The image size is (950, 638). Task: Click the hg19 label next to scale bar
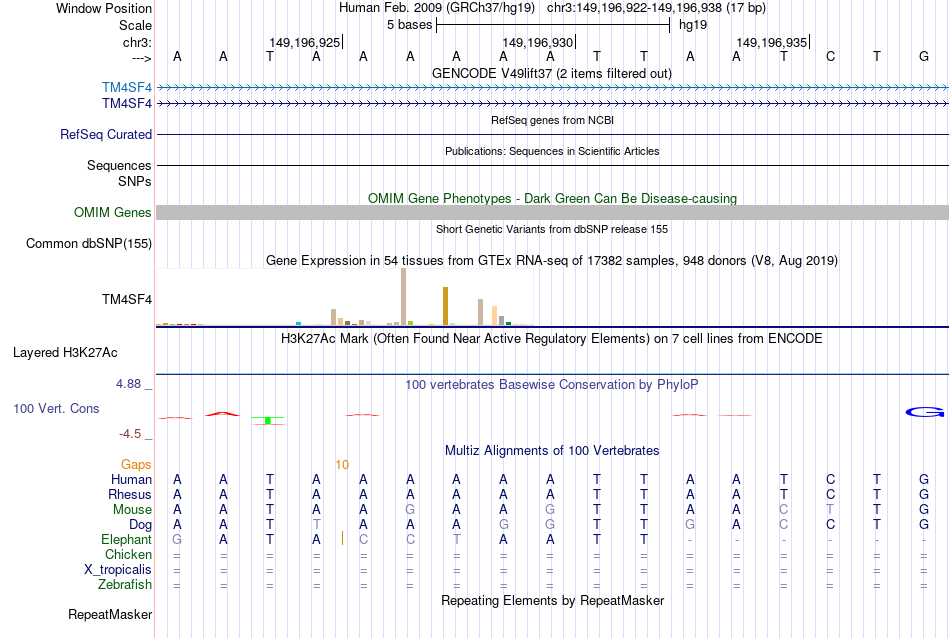pyautogui.click(x=693, y=25)
